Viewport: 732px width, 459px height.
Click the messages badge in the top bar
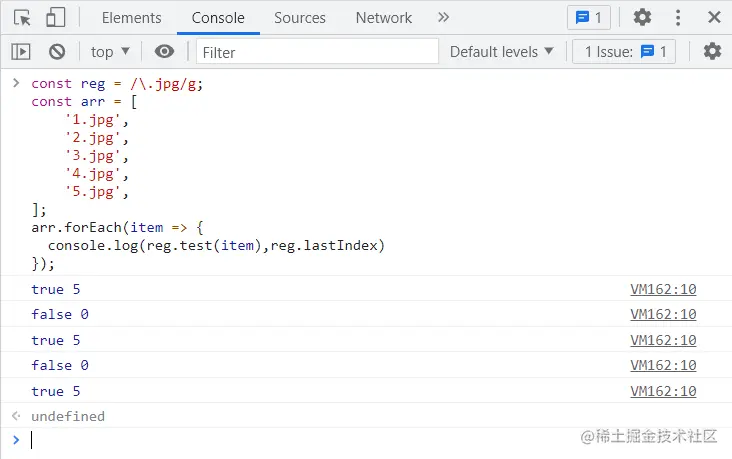coord(588,18)
